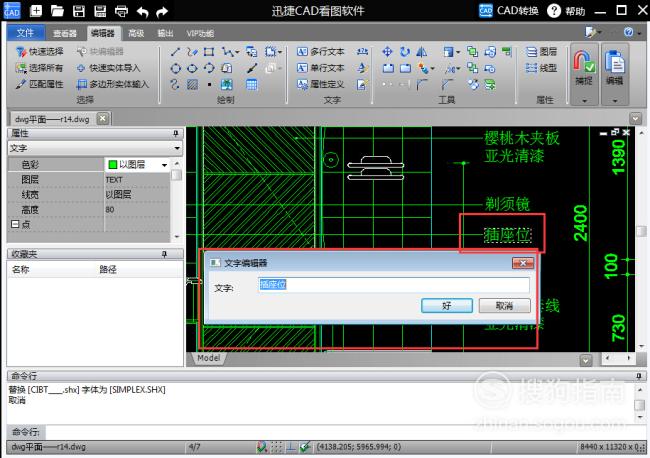Insert a table from the draw group

[252, 85]
